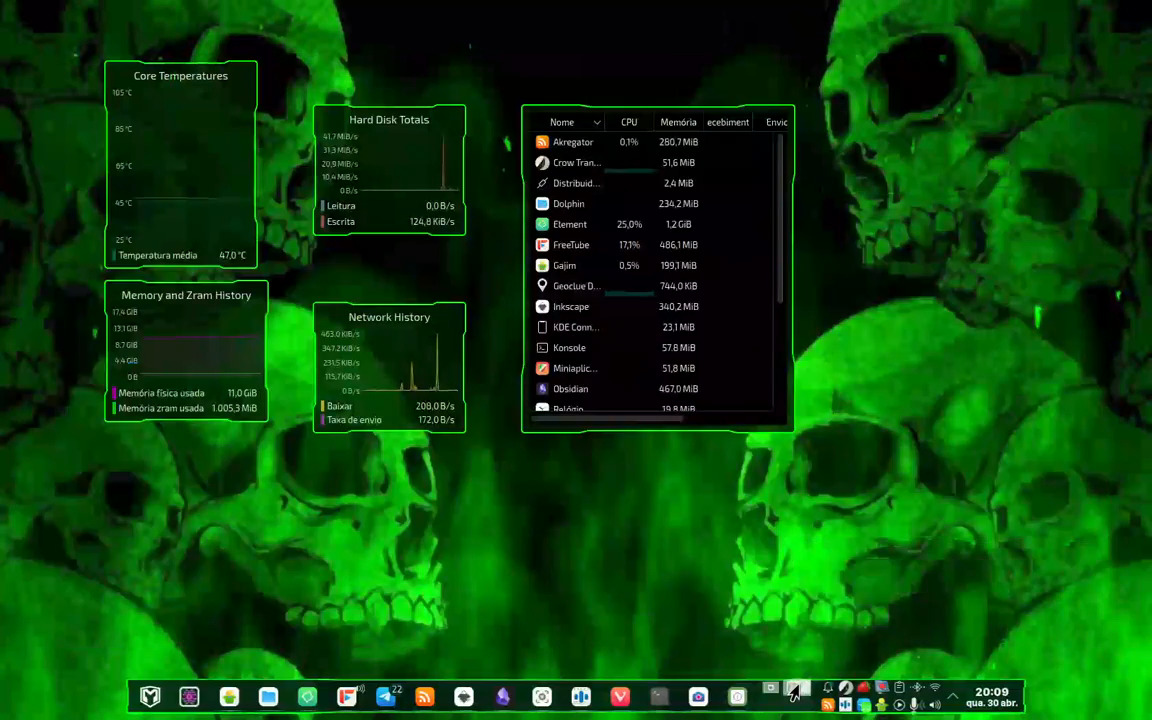This screenshot has height=720, width=1152.
Task: Select the Gajim process row
Action: [x=652, y=265]
